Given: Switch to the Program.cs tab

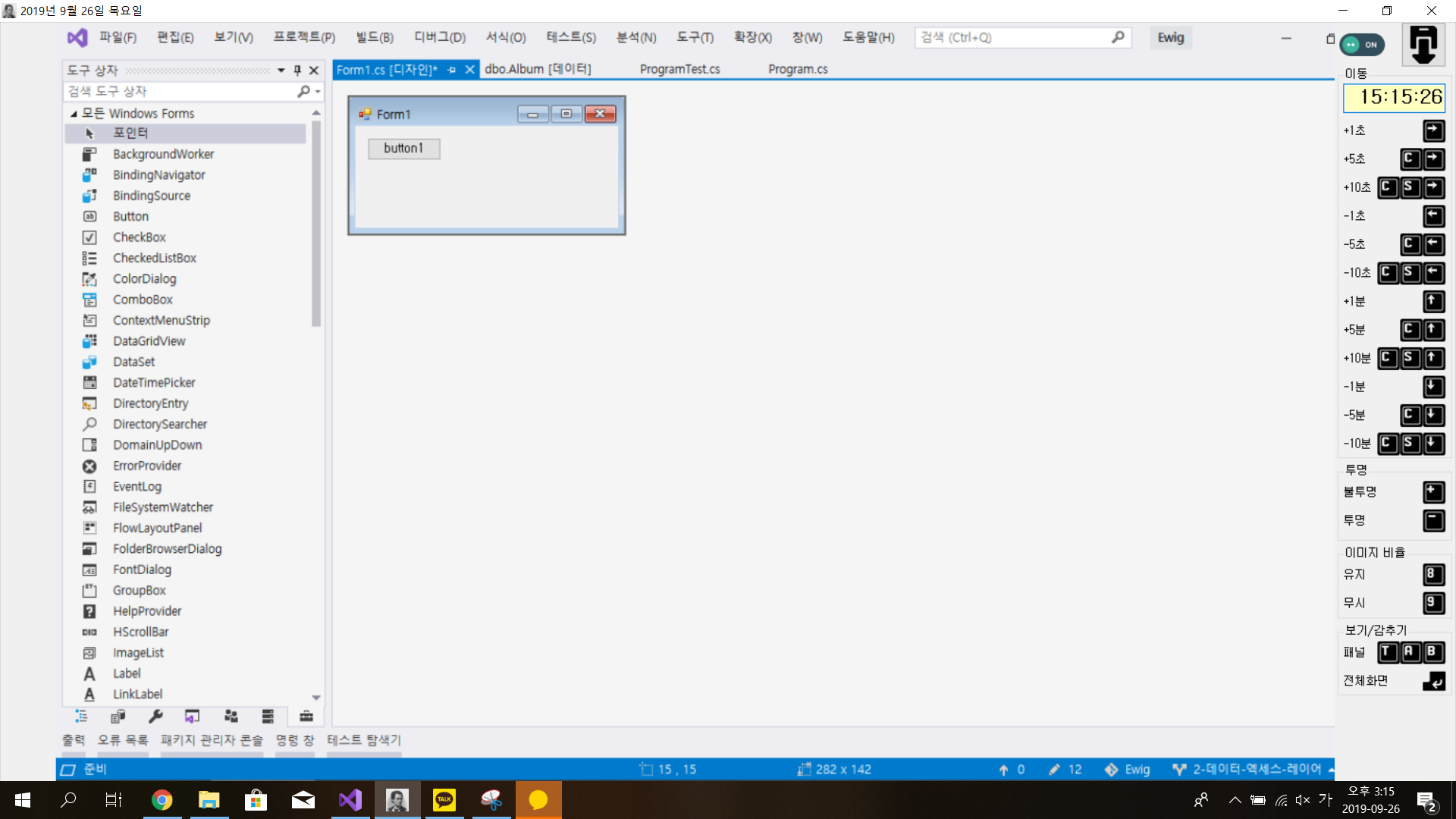Looking at the screenshot, I should tap(797, 69).
